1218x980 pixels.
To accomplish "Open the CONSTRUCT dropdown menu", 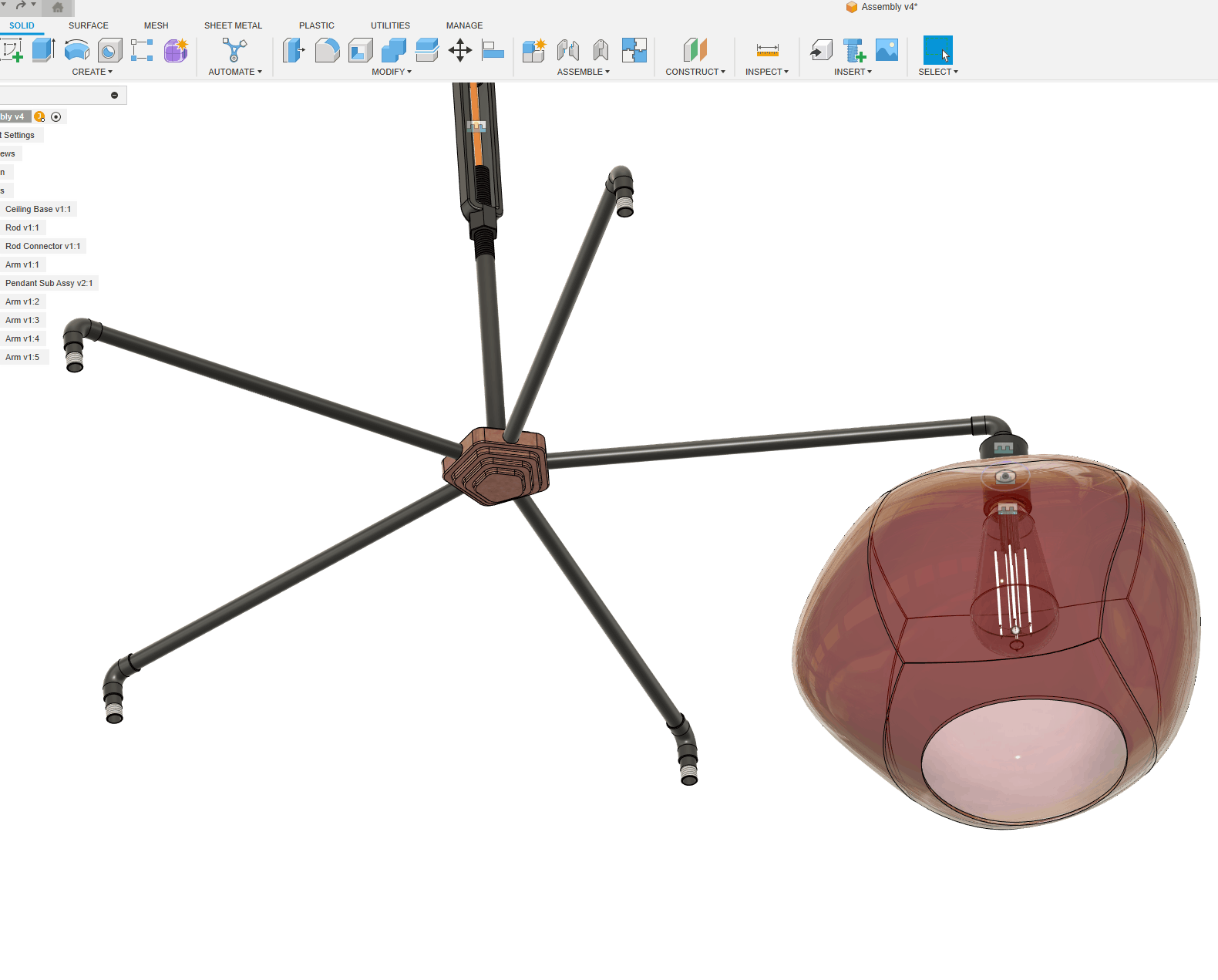I will [x=695, y=72].
